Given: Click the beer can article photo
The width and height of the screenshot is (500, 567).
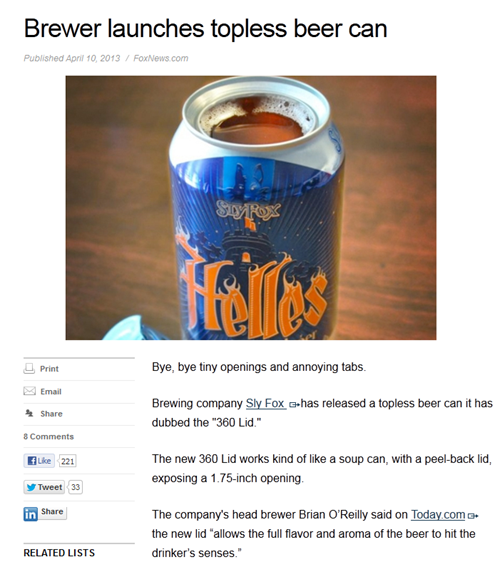Looking at the screenshot, I should [251, 208].
